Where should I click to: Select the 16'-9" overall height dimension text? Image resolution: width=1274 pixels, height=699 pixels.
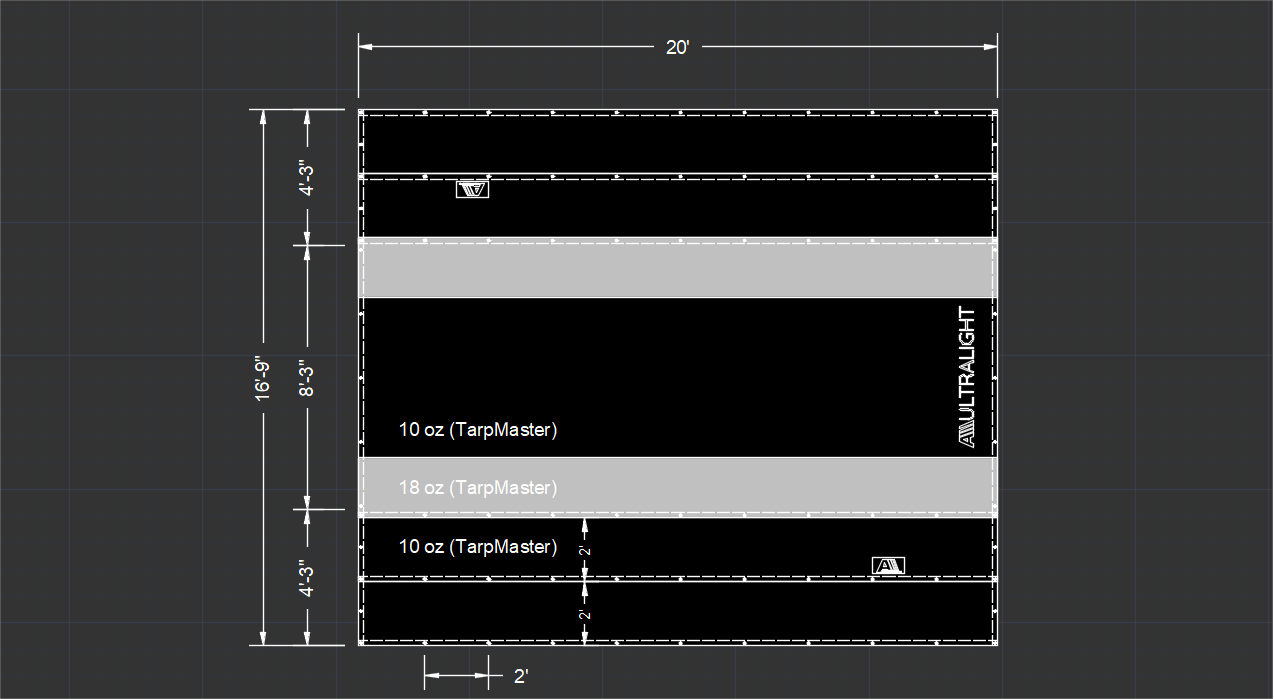click(262, 379)
